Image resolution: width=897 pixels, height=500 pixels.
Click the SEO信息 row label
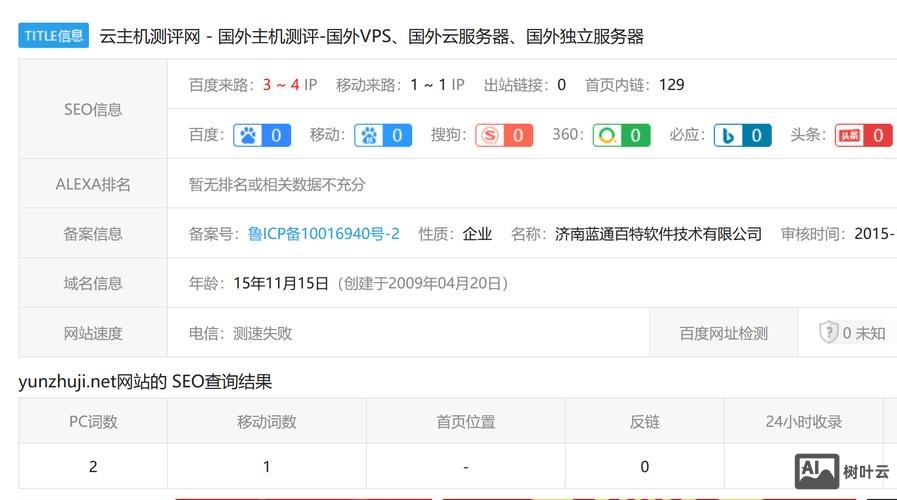93,109
